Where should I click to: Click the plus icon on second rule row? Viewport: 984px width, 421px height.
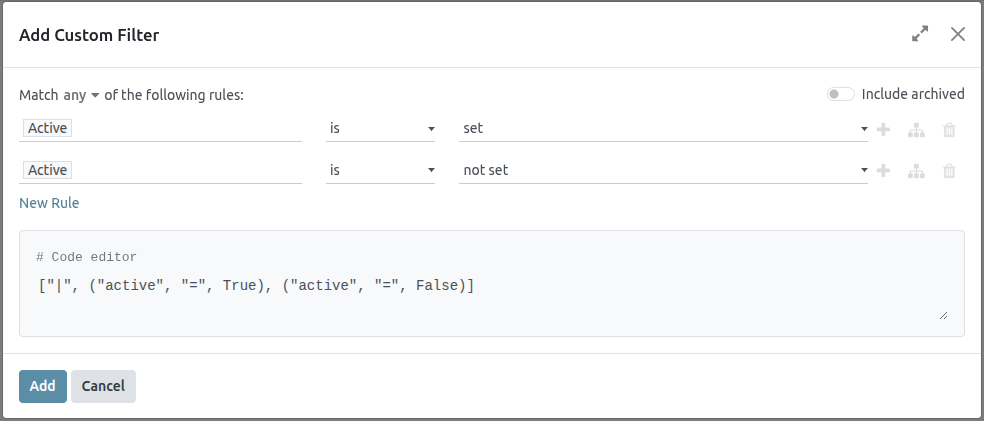tap(883, 171)
